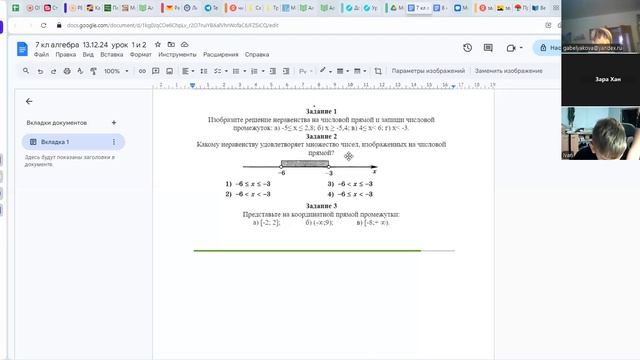Screen dimensions: 640x360
Task: Reload the browser page
Action: tap(43, 25)
